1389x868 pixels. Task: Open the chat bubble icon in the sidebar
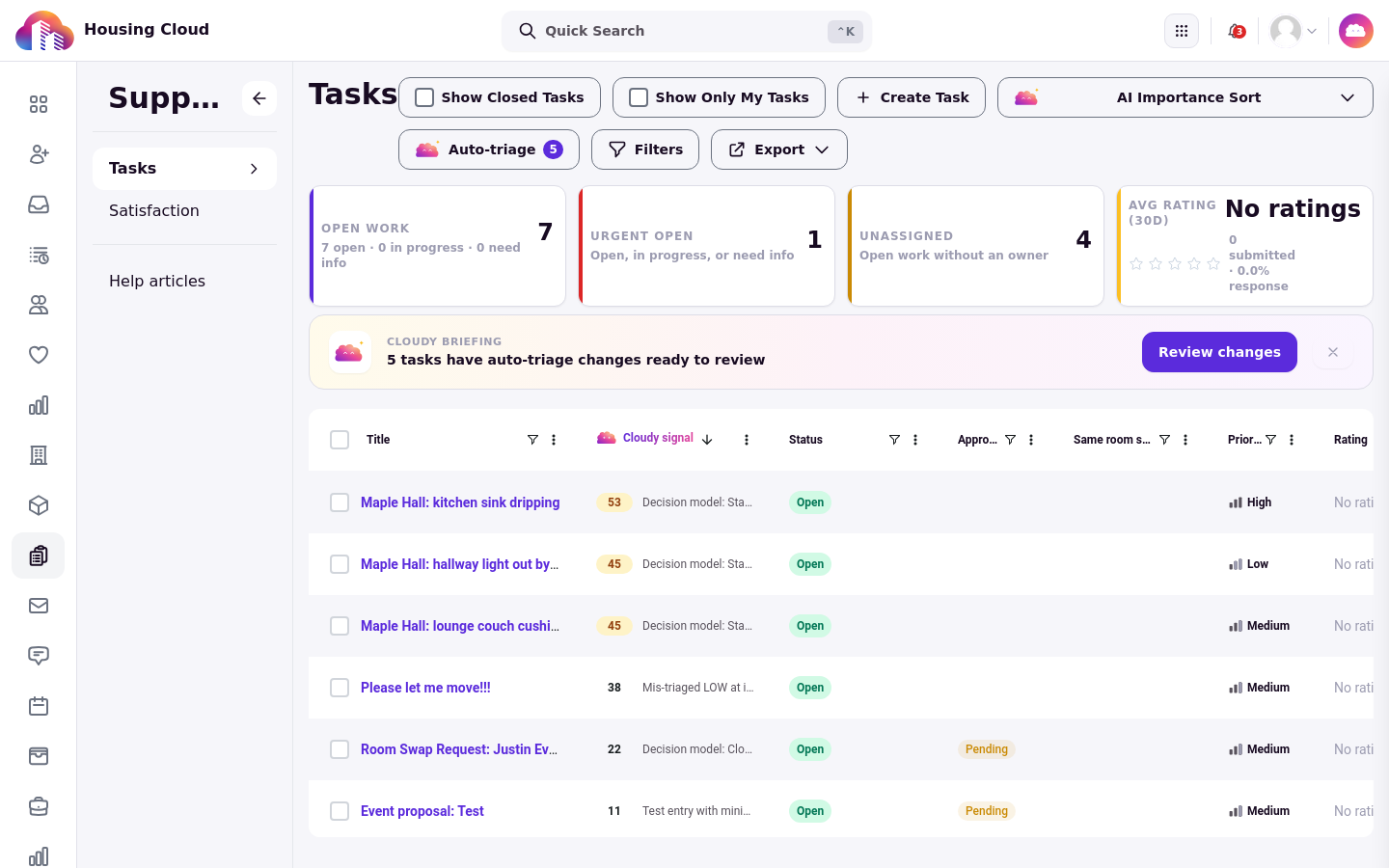pos(39,656)
